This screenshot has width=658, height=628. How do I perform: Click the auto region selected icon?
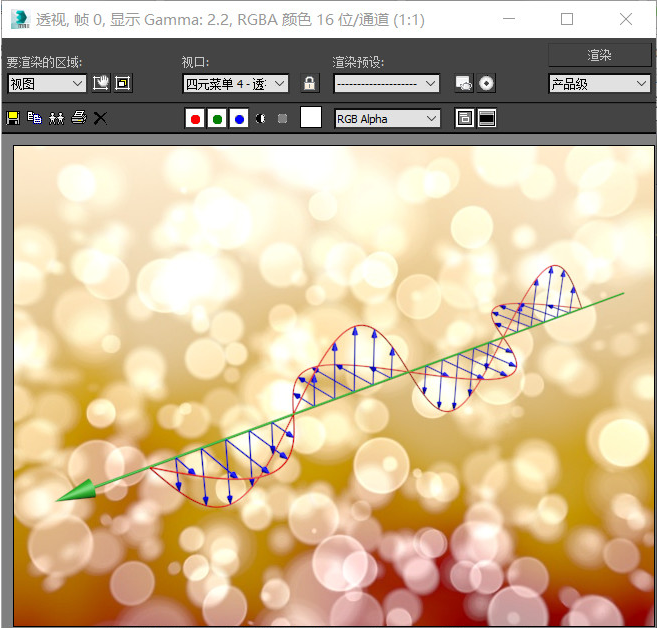coord(123,83)
